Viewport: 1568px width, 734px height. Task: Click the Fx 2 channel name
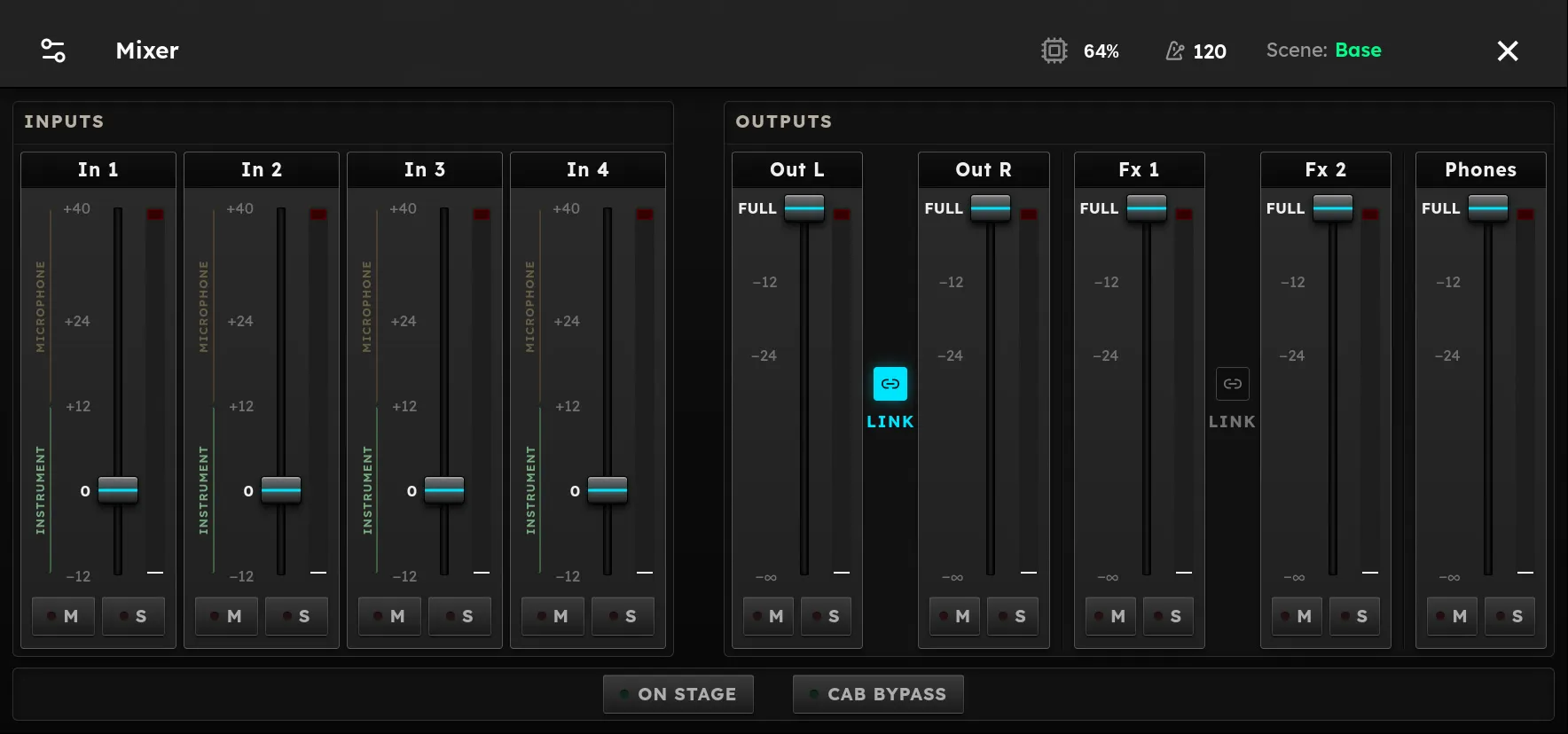pyautogui.click(x=1326, y=169)
